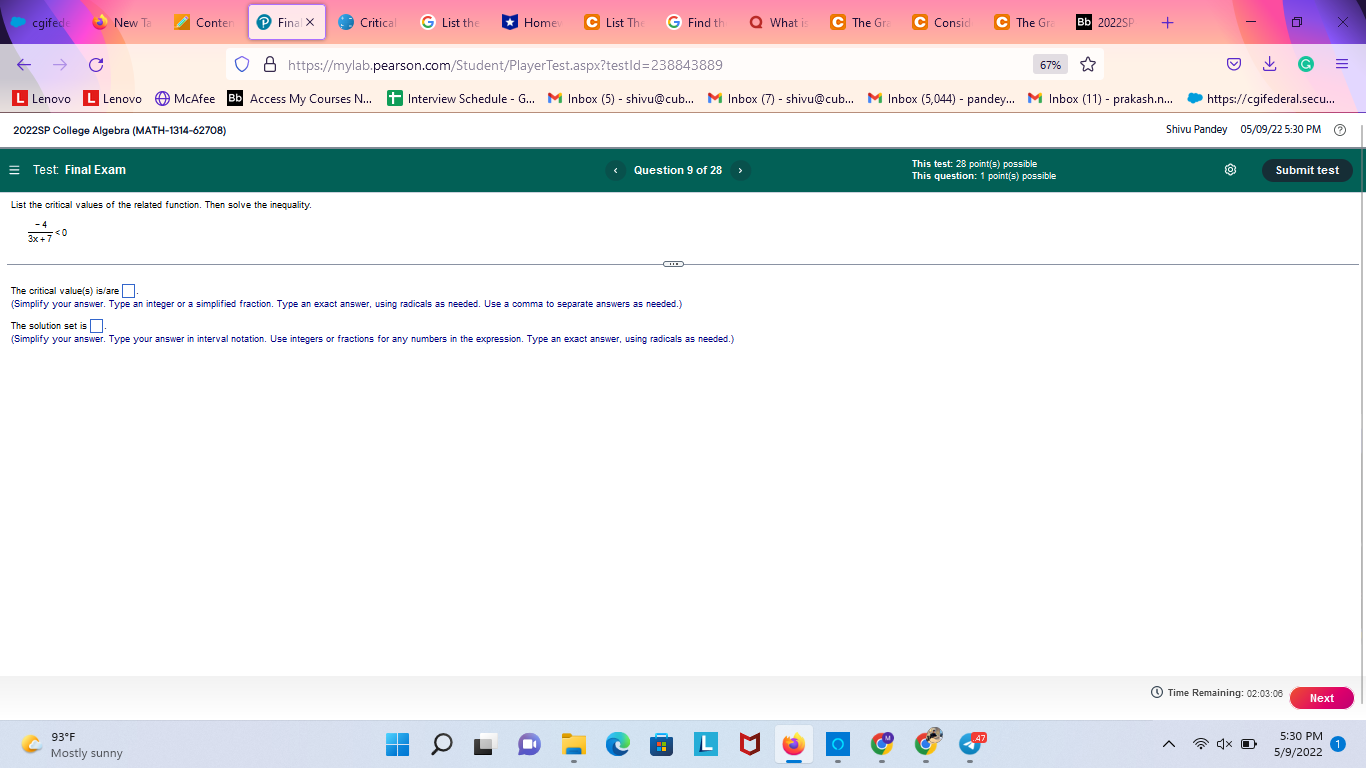The image size is (1366, 768).
Task: Open the Access My Courses bookmark
Action: point(300,99)
